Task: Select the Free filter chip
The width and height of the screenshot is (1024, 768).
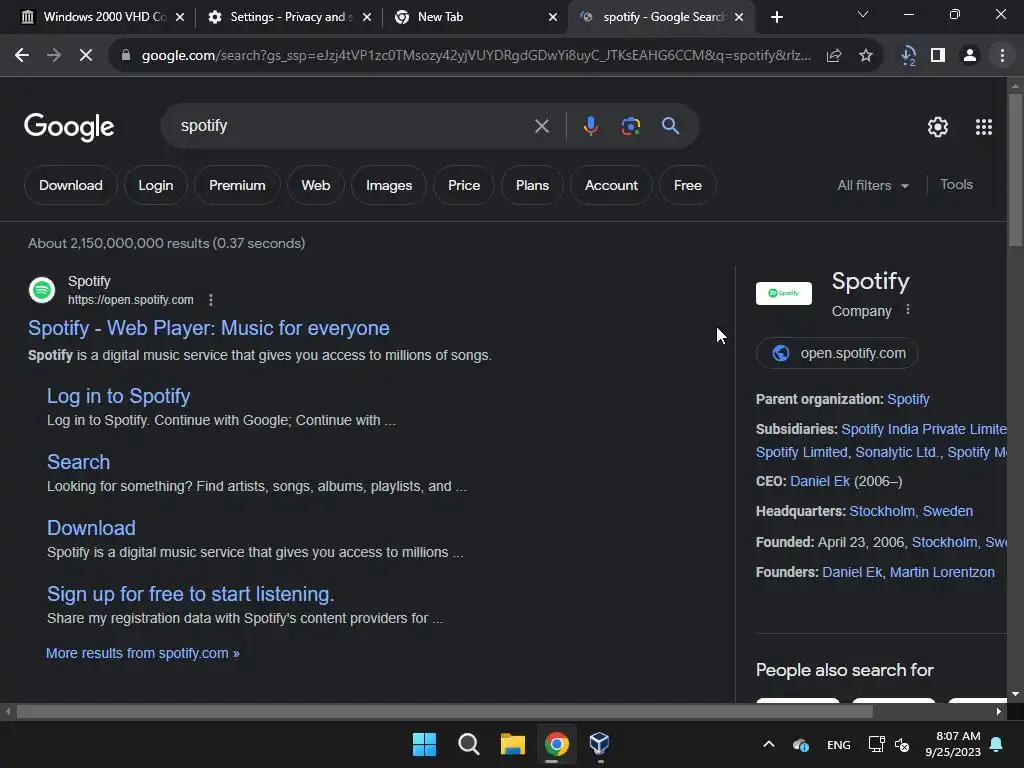Action: point(688,185)
